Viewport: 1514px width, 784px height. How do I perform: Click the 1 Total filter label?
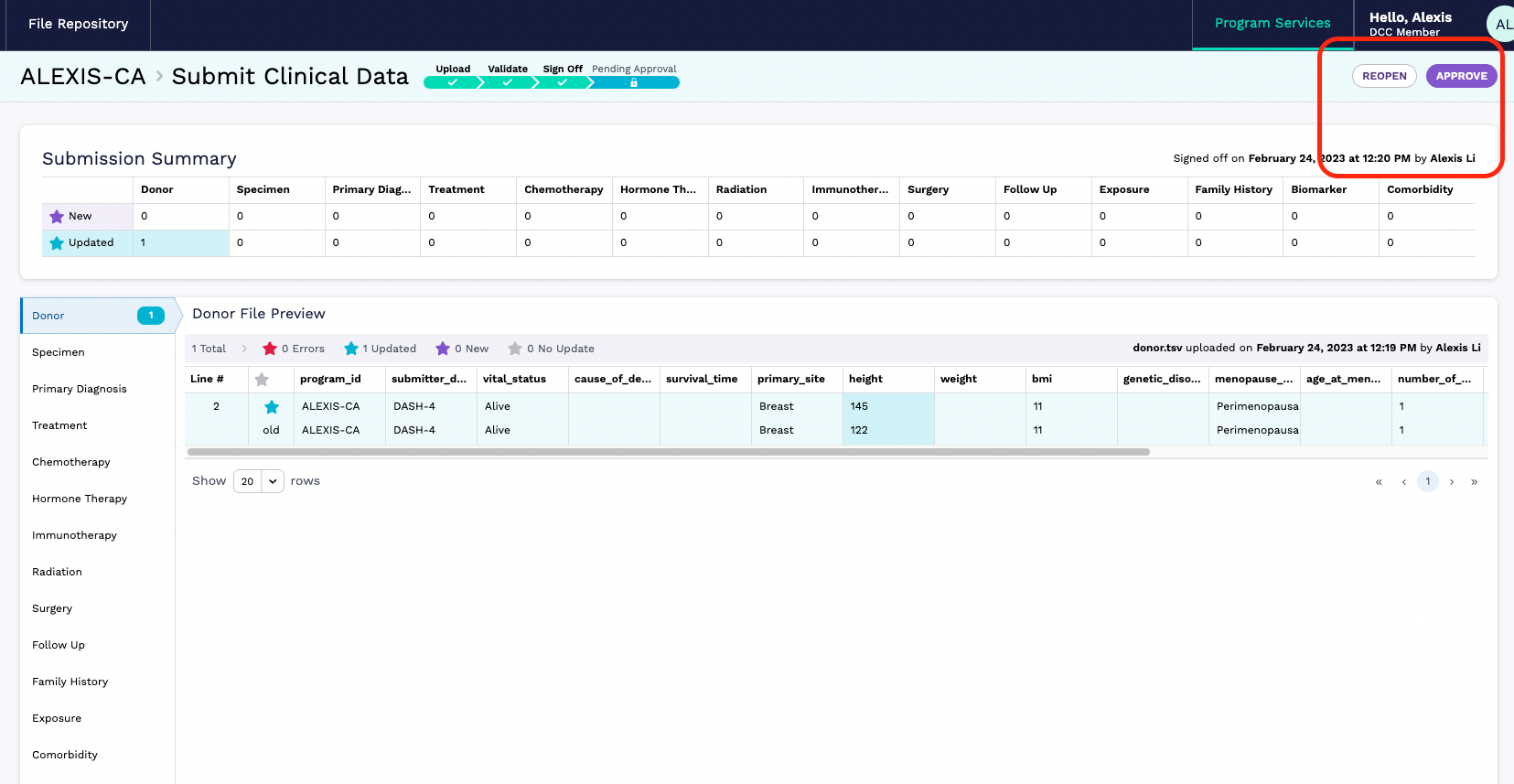pyautogui.click(x=209, y=349)
